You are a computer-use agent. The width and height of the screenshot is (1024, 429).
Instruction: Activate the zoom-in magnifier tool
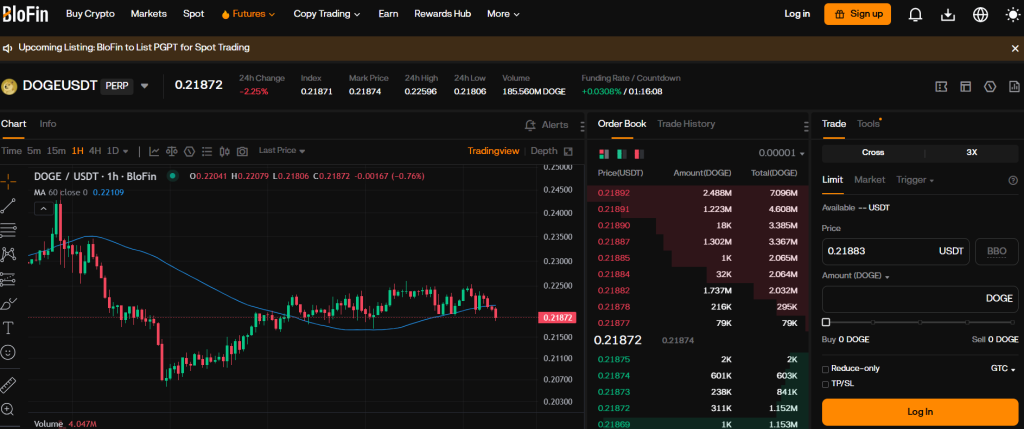8,409
